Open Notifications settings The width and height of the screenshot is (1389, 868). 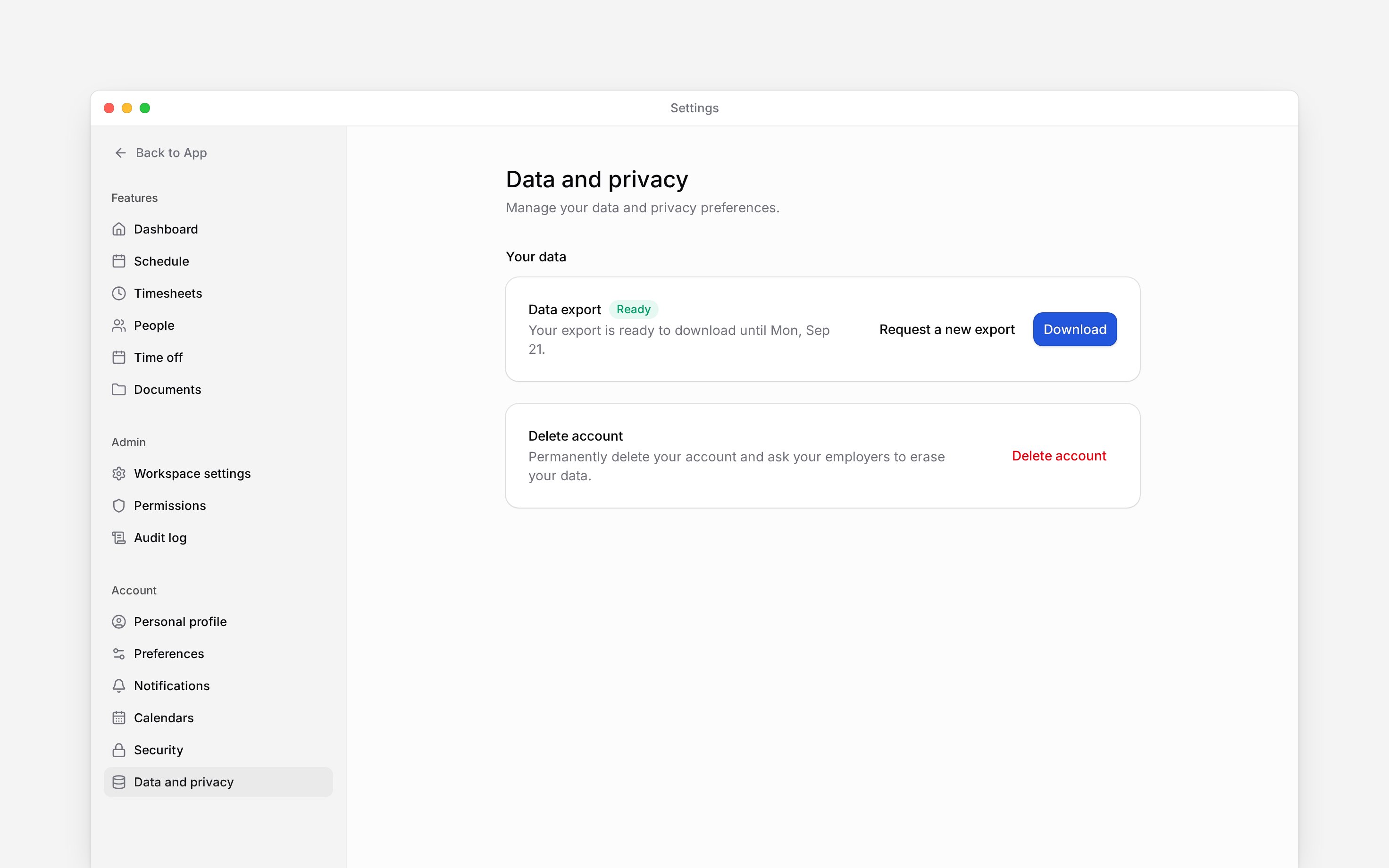[218, 686]
